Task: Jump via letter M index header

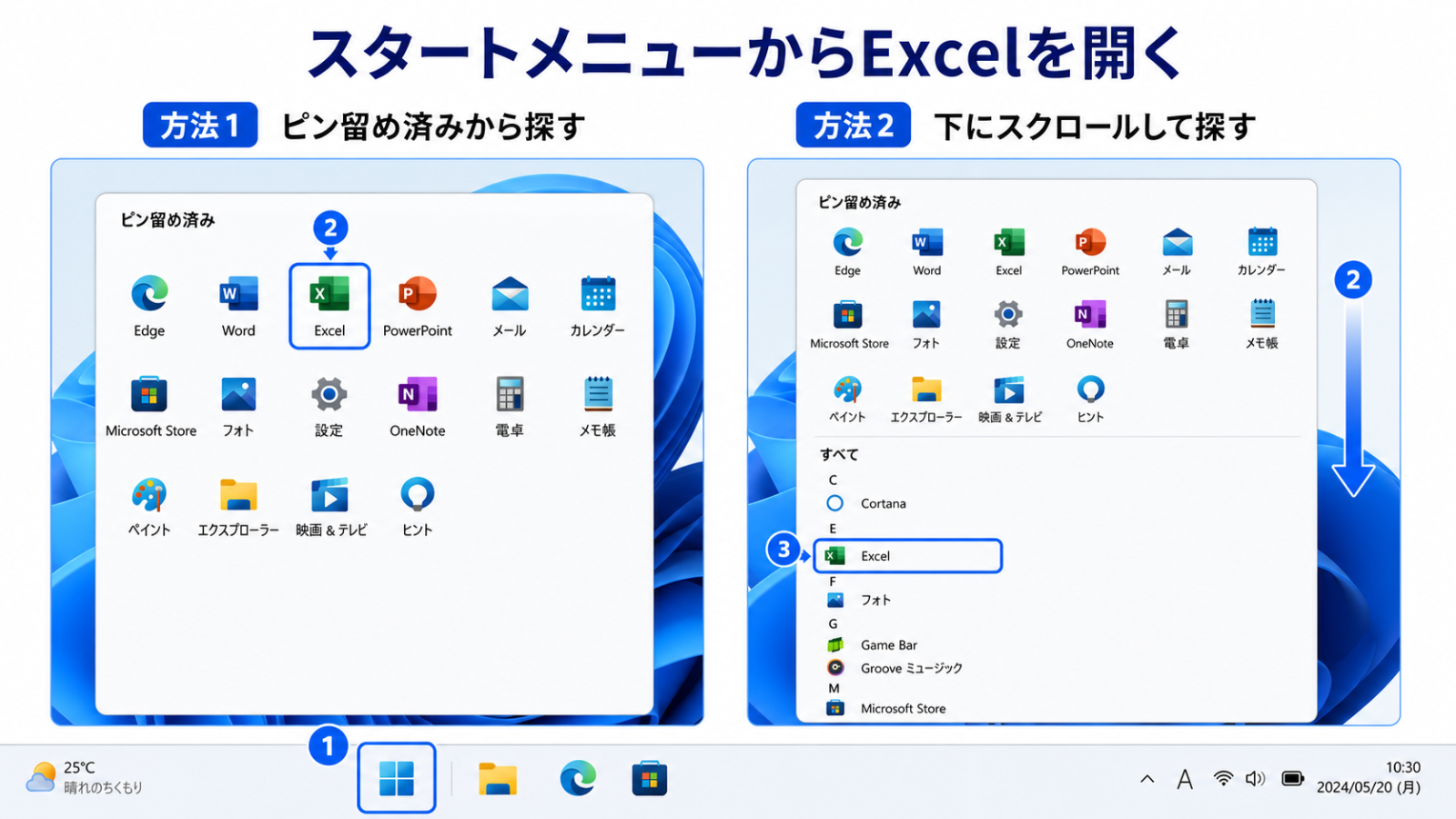Action: click(x=834, y=689)
